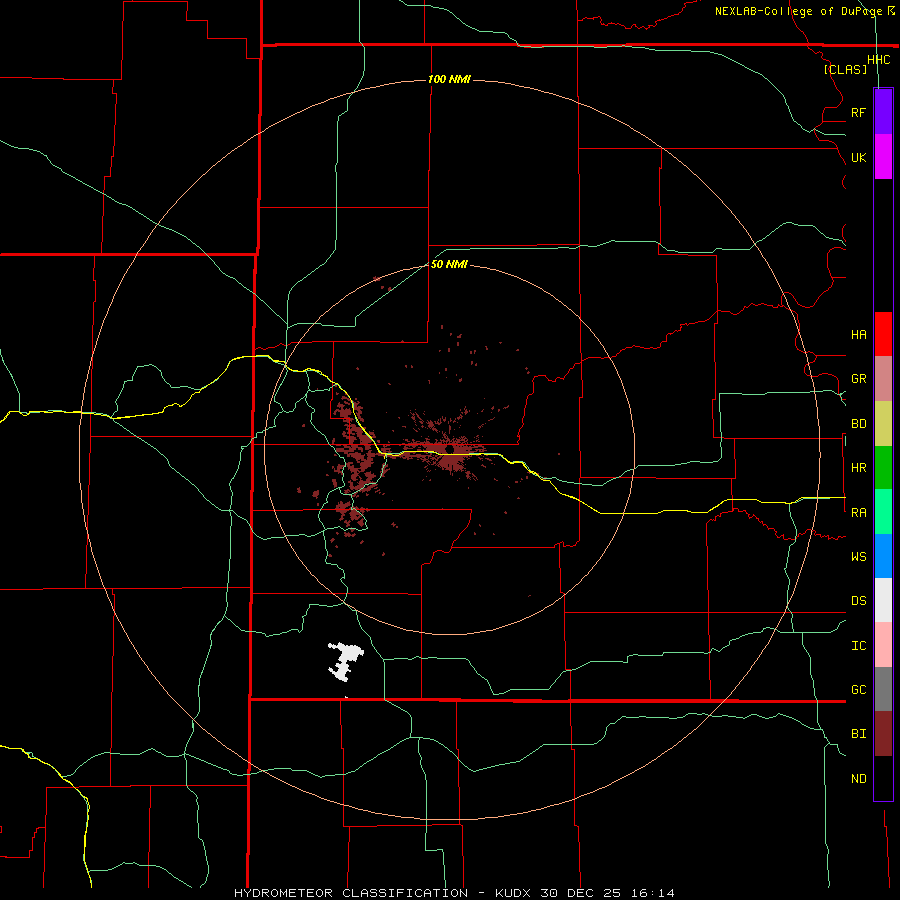Click the WS legend label
900x900 pixels.
(x=858, y=557)
